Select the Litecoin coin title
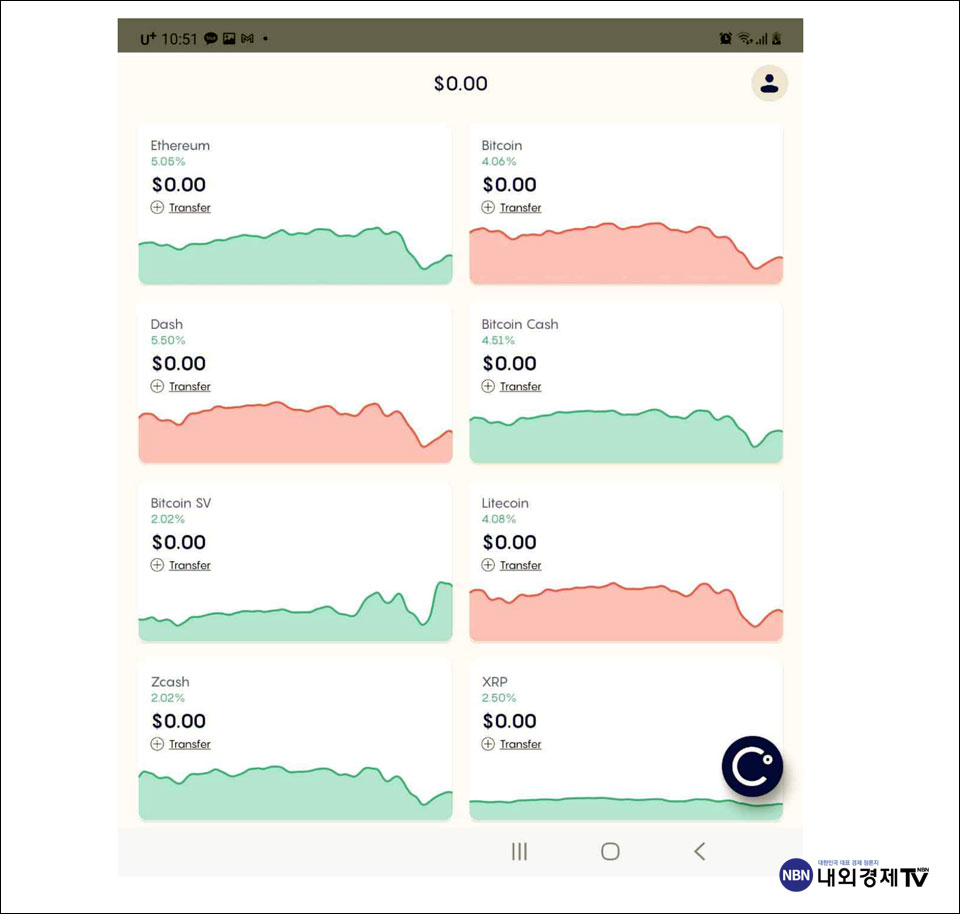 pos(505,503)
